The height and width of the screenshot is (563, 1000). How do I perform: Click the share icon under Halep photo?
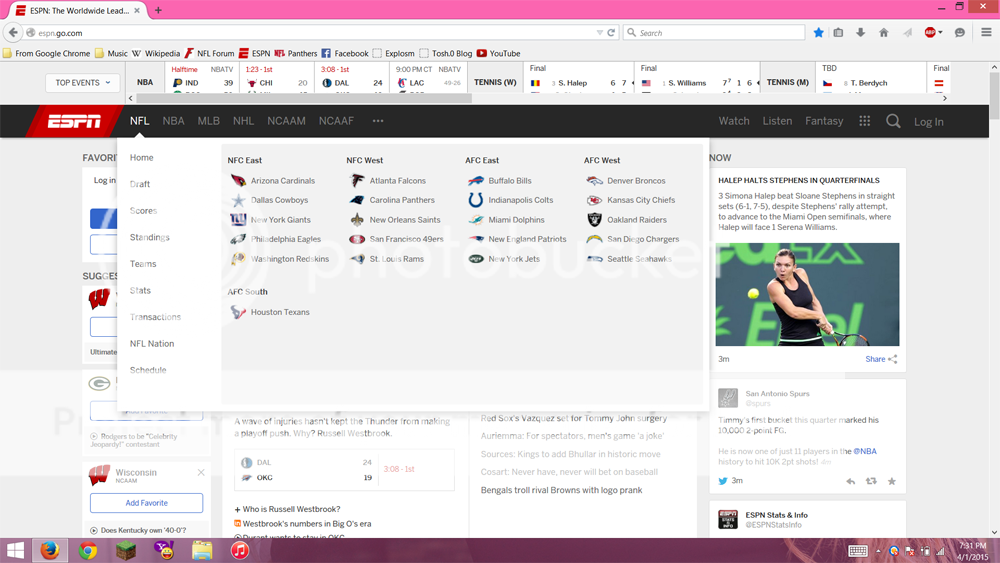tap(893, 359)
